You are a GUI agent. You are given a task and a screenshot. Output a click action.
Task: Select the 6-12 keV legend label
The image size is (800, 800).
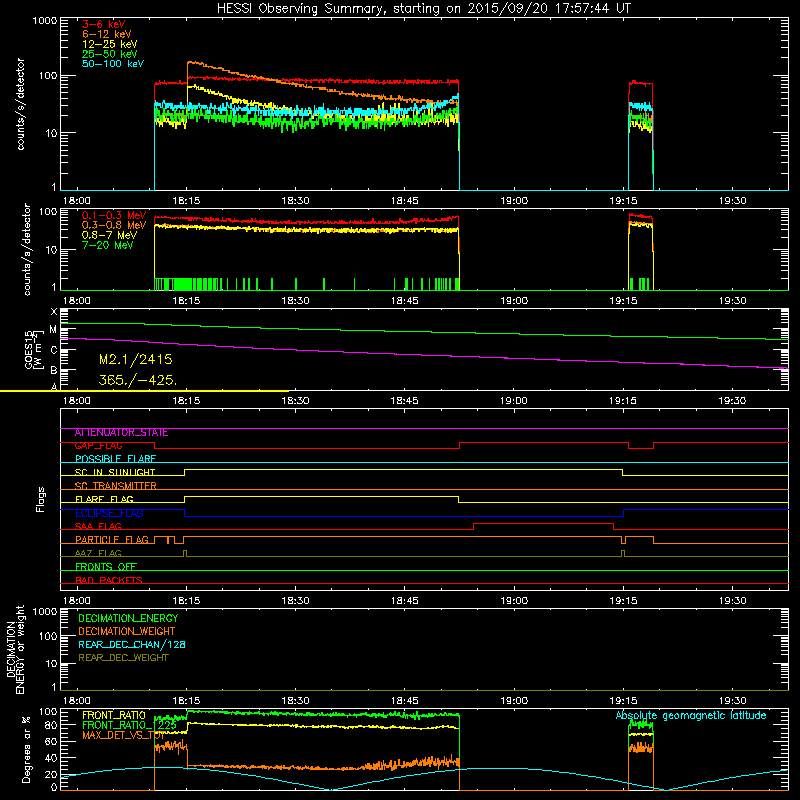tap(107, 34)
